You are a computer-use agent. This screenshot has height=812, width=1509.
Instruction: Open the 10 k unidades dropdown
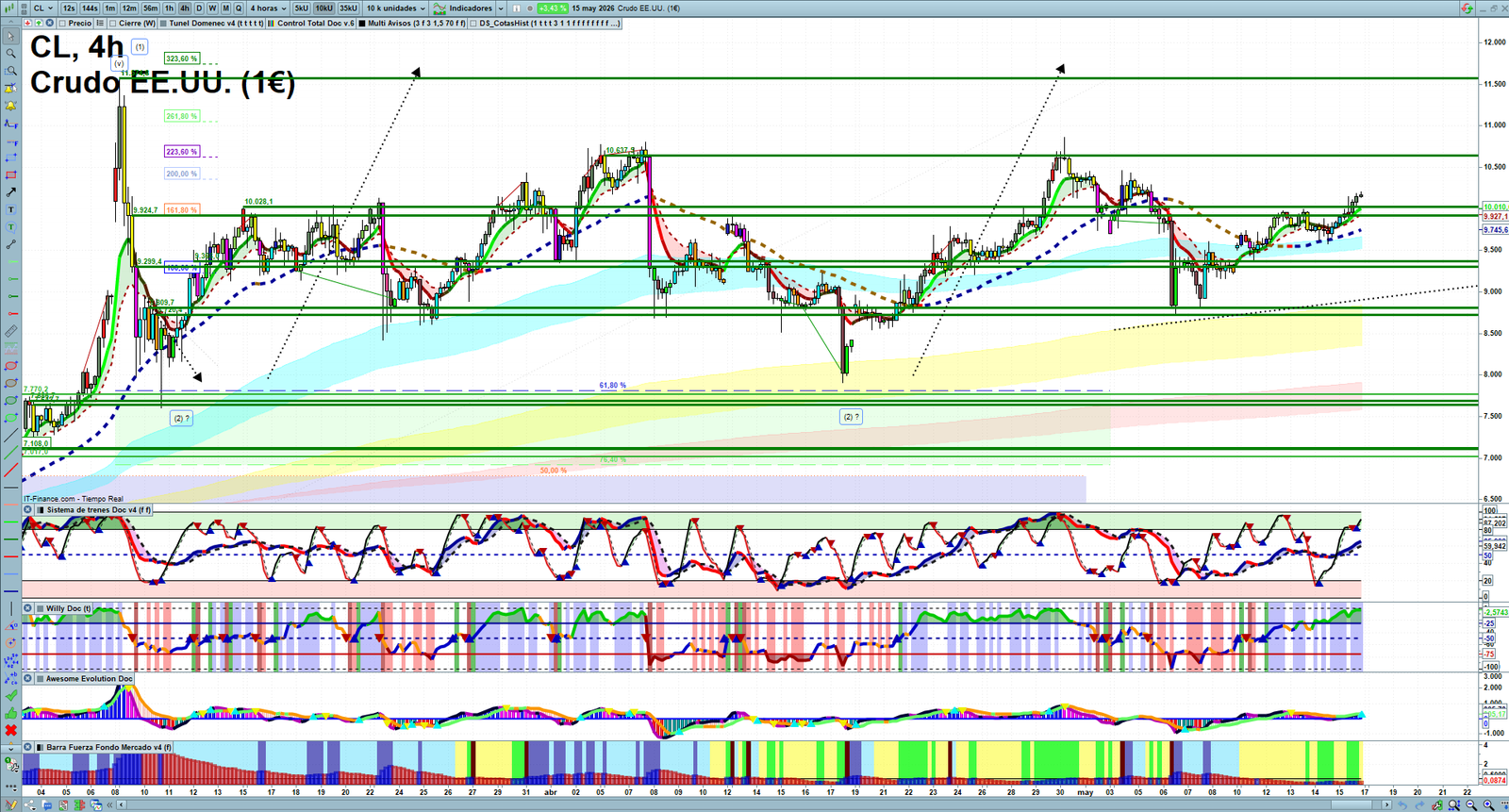(x=396, y=8)
